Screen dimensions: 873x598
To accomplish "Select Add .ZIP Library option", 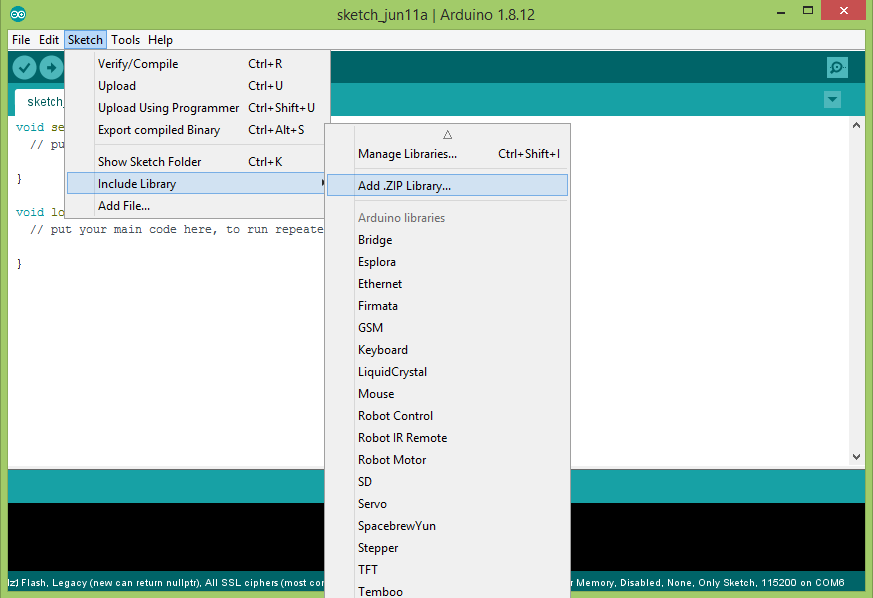I will click(x=404, y=185).
